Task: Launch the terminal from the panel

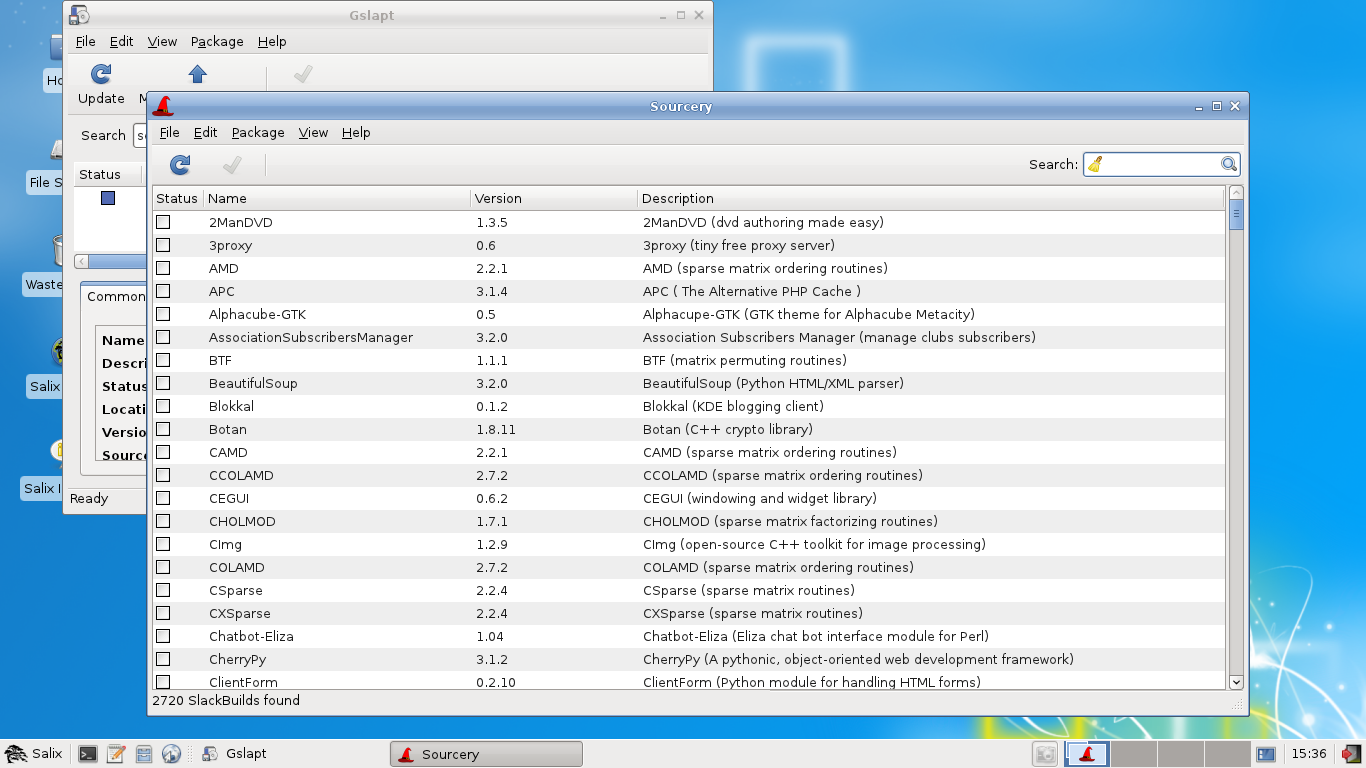Action: [88, 754]
